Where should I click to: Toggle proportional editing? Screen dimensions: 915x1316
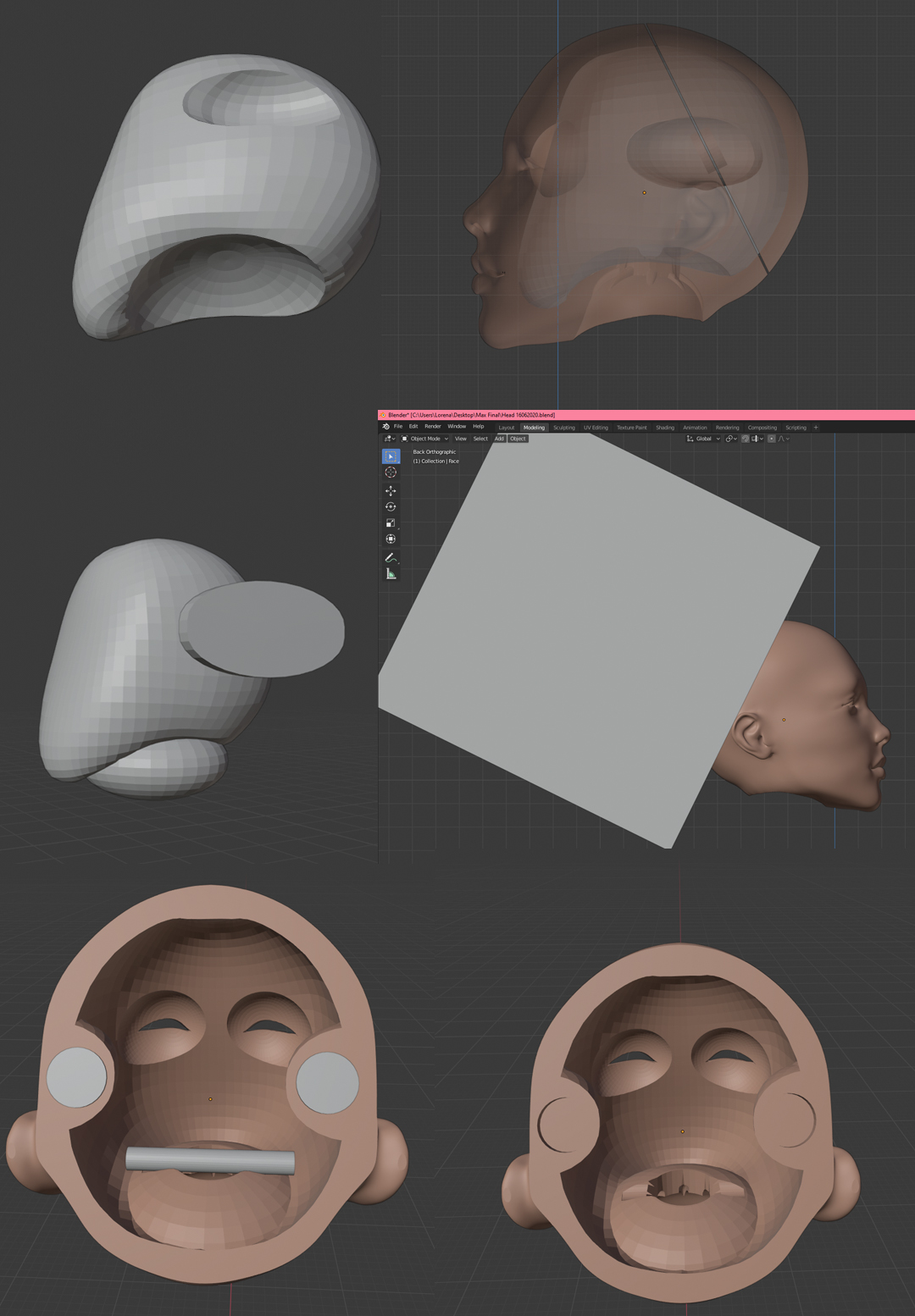pyautogui.click(x=772, y=439)
